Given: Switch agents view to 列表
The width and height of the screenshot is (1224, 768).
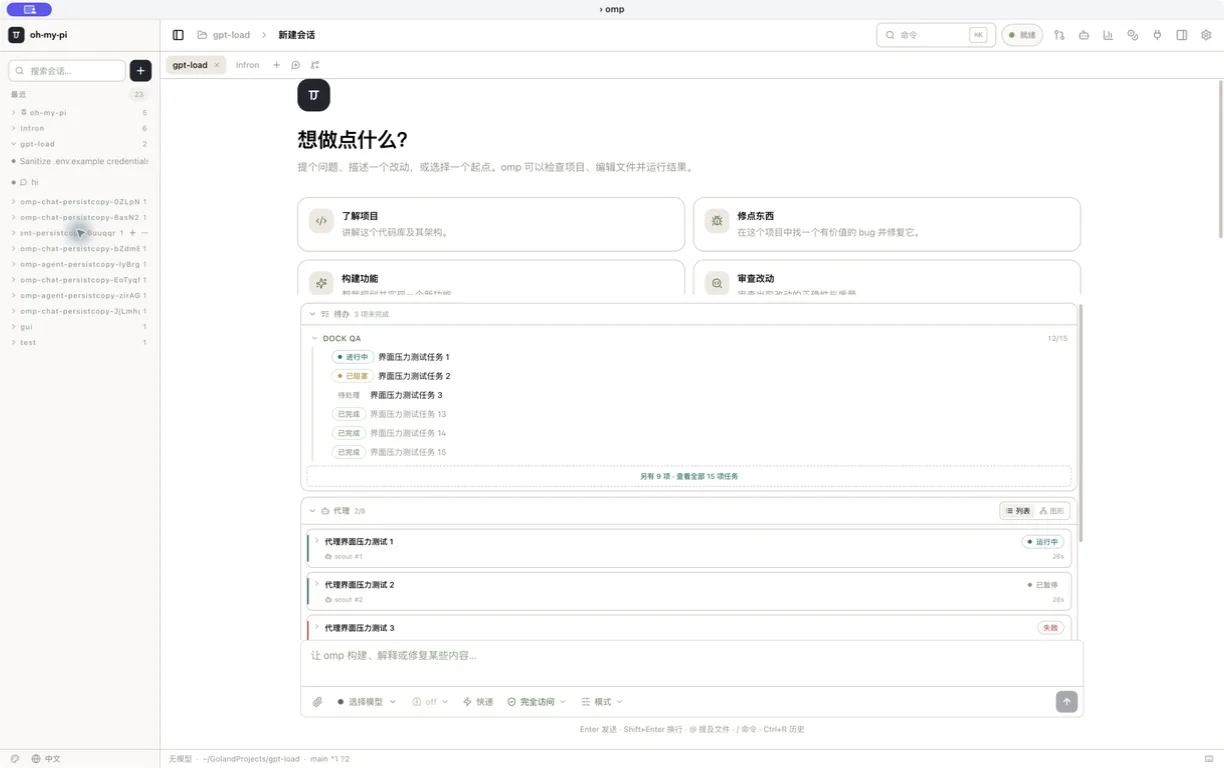Looking at the screenshot, I should tap(1018, 511).
